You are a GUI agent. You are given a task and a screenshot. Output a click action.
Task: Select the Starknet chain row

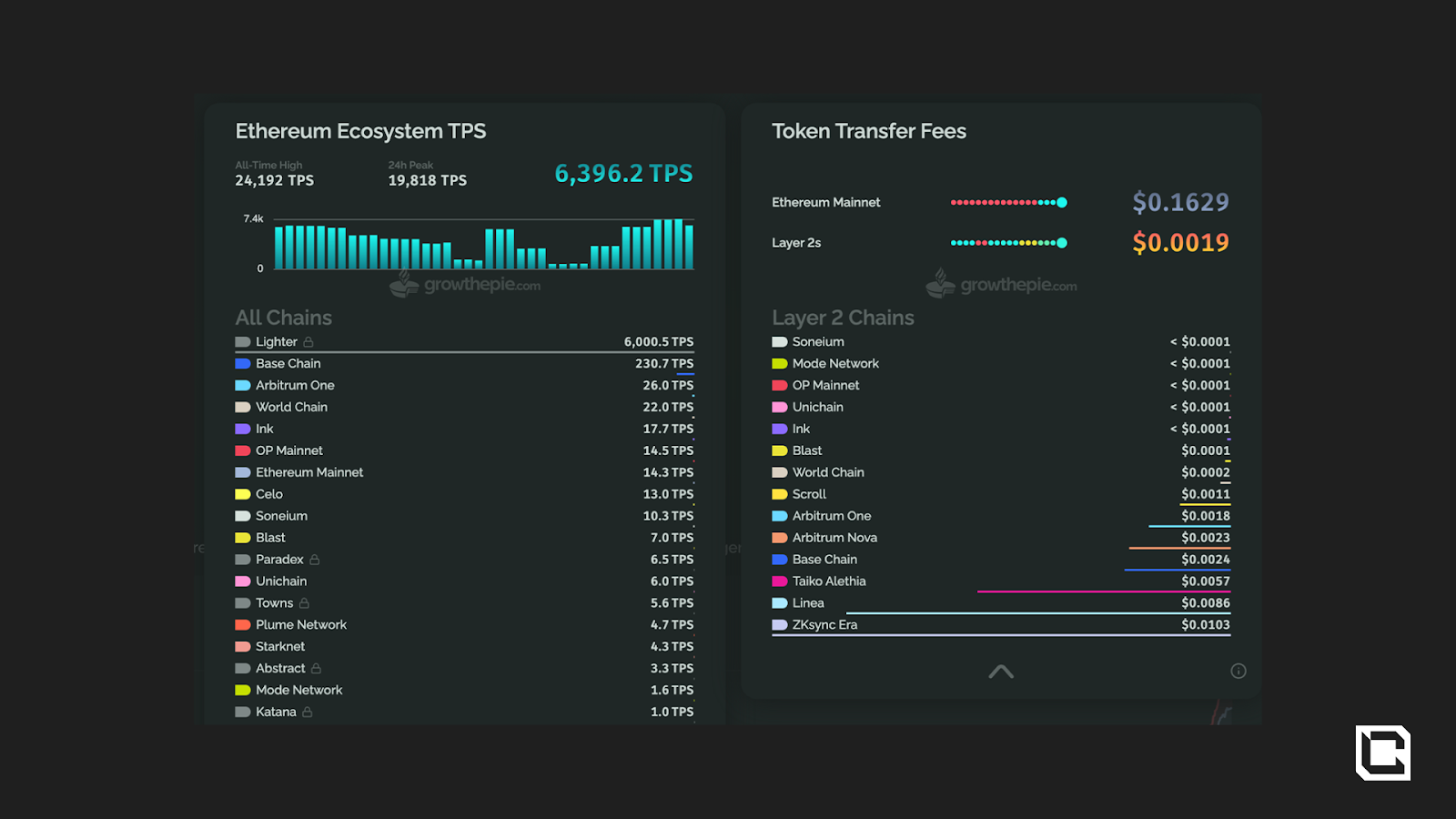(465, 647)
